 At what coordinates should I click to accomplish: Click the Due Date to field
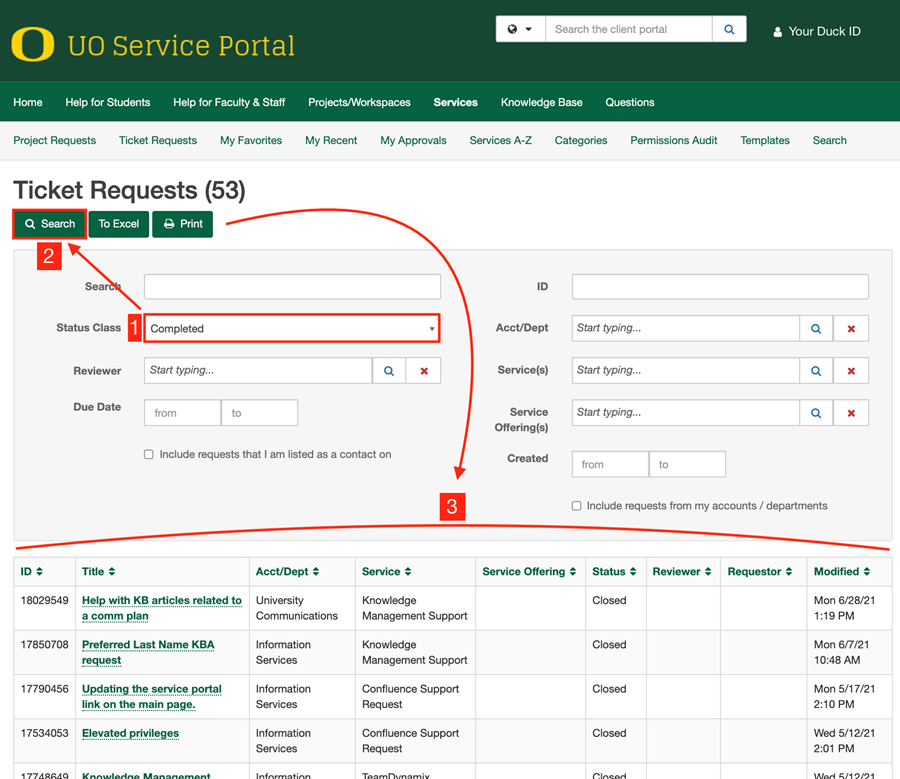click(259, 413)
